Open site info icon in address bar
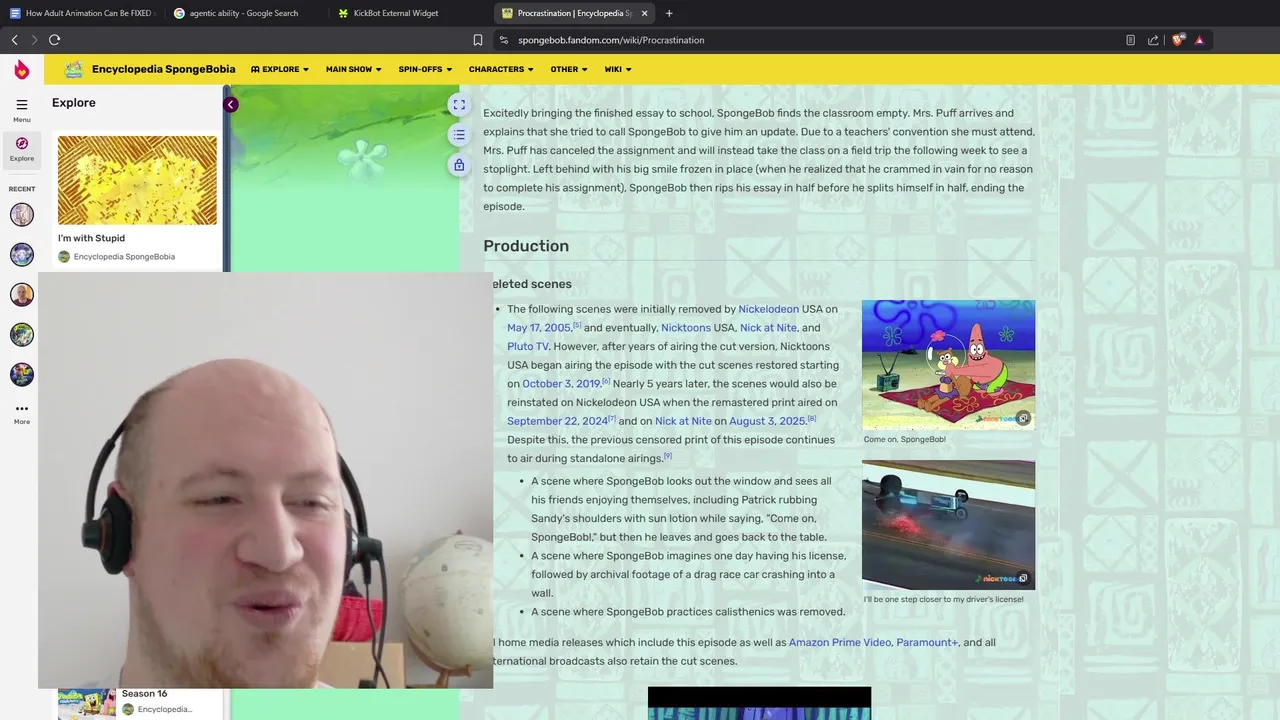Screen dimensions: 1280x720 (x=504, y=40)
